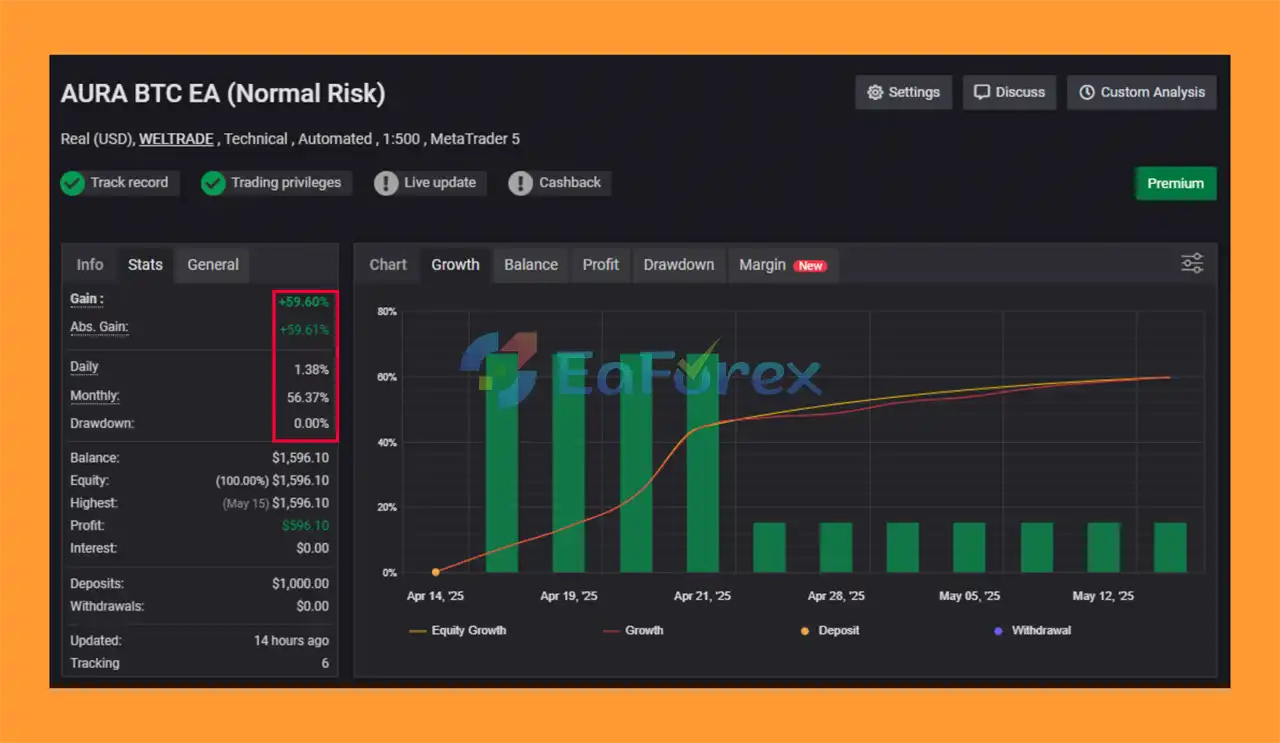Switch to the Balance chart tab

click(x=531, y=265)
